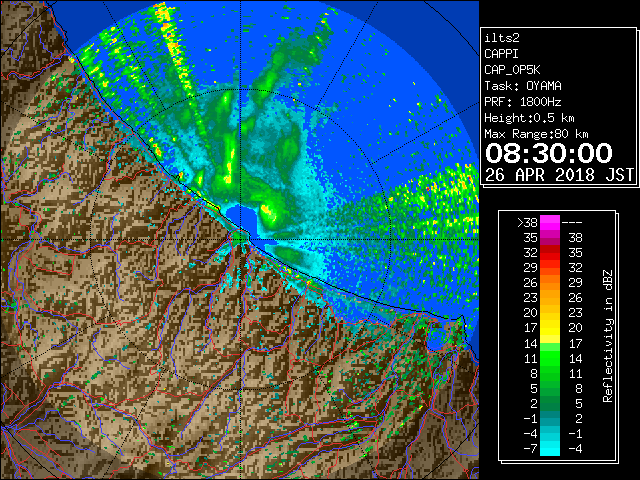Screen dimensions: 640x480
Task: Click the 'PRF: 1800Hz' line
Action: (x=523, y=102)
